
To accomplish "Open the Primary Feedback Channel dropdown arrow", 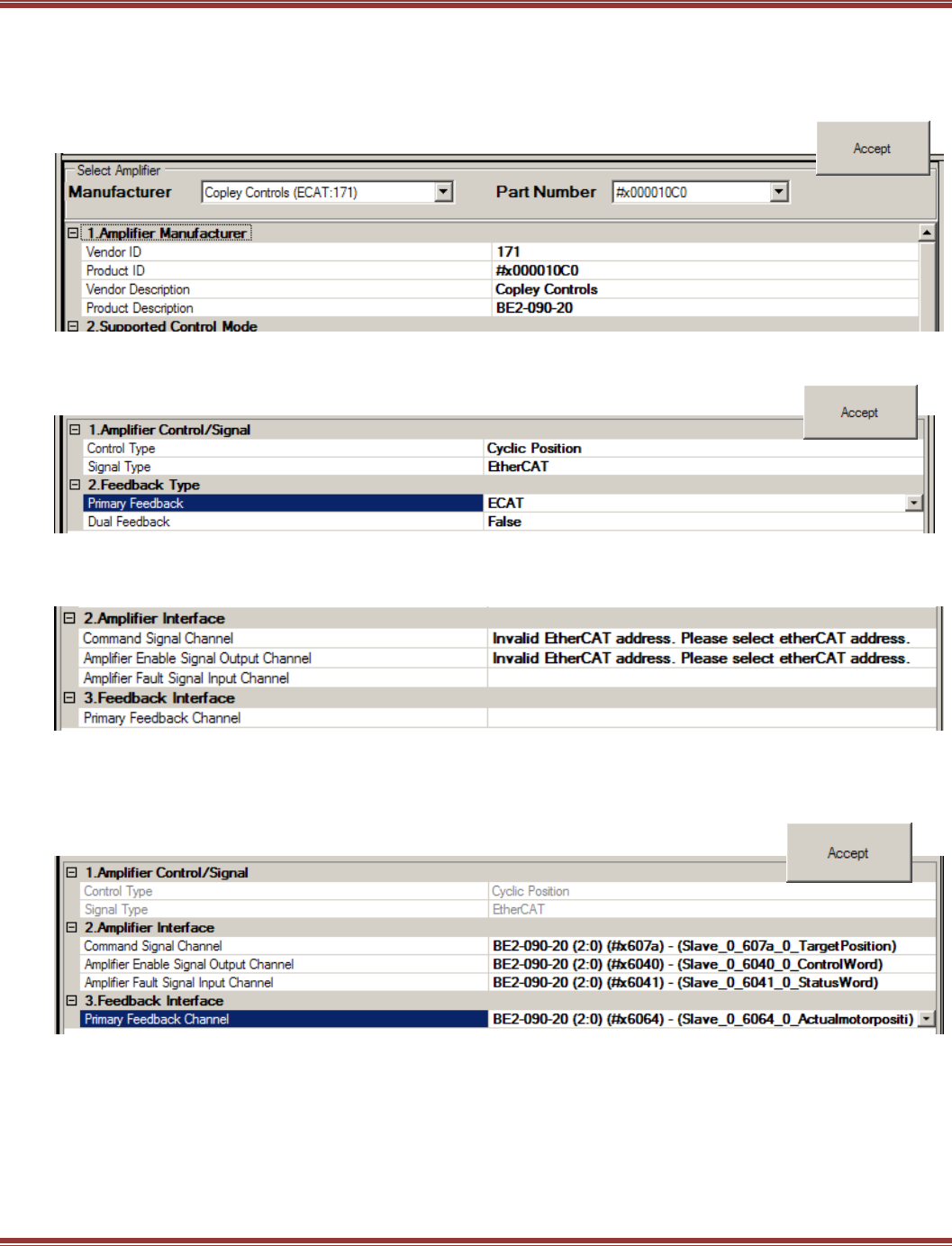I will pos(926,1019).
